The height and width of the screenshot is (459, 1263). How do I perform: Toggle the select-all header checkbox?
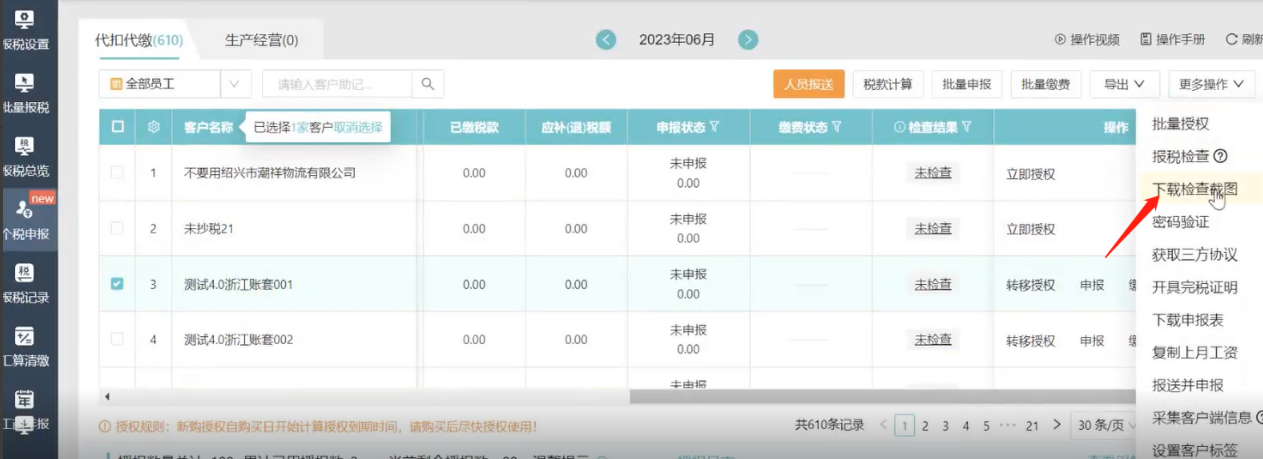point(118,127)
